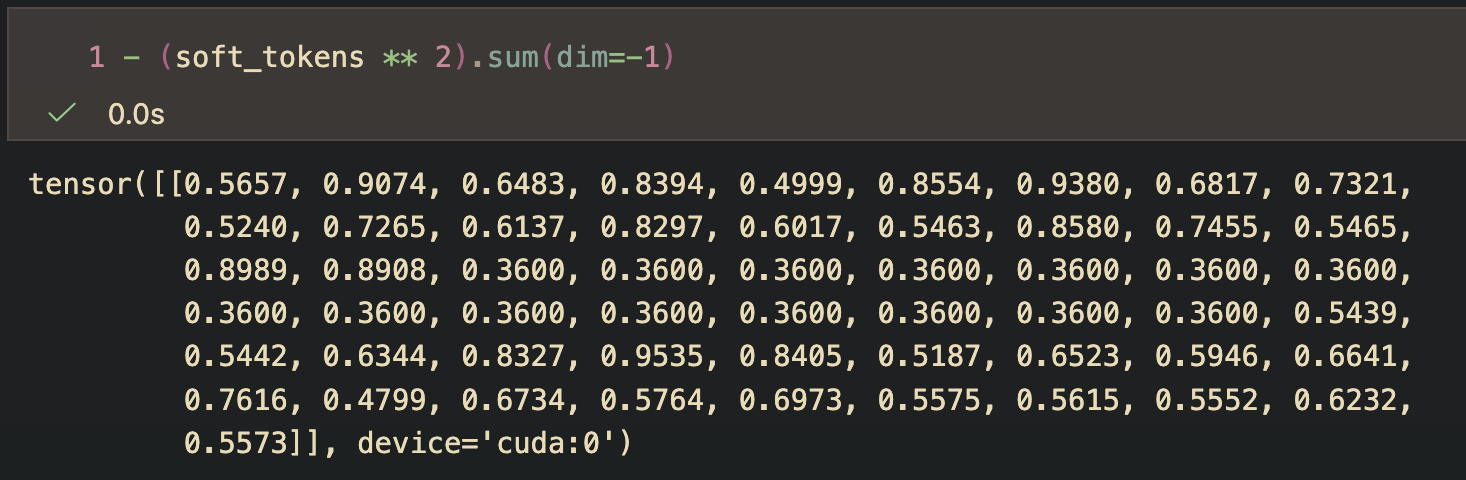Click device='cuda:0' text in the output
The image size is (1466, 480).
tap(495, 442)
